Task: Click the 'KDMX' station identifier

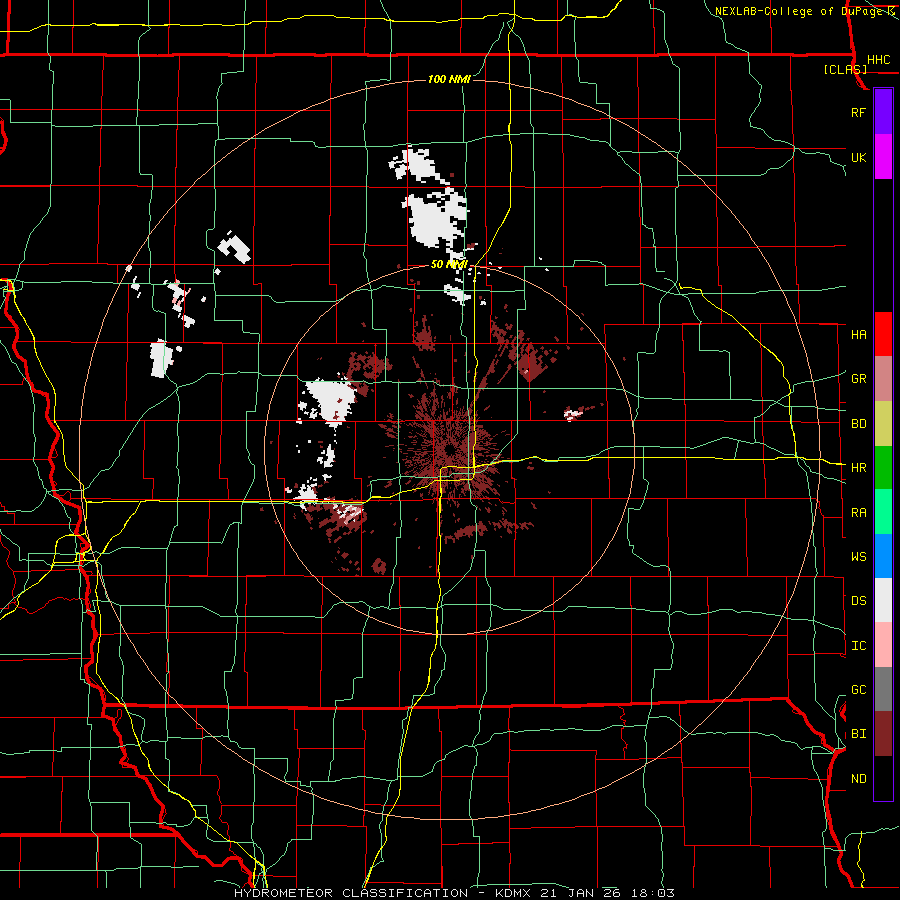Action: point(514,893)
